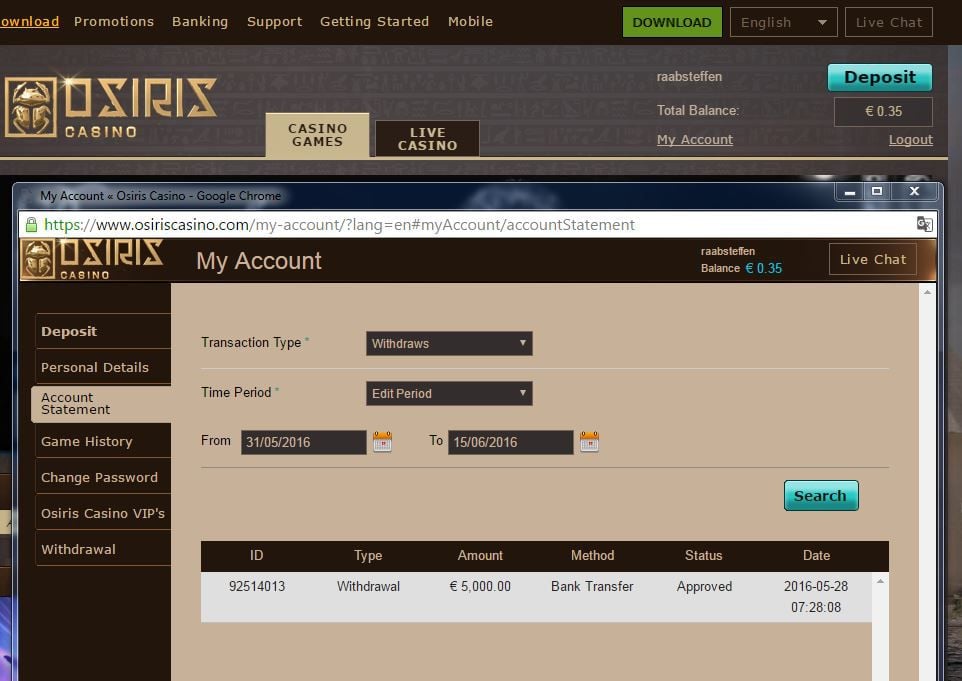Click the Google Translate icon in address bar
The image size is (962, 681).
point(924,225)
